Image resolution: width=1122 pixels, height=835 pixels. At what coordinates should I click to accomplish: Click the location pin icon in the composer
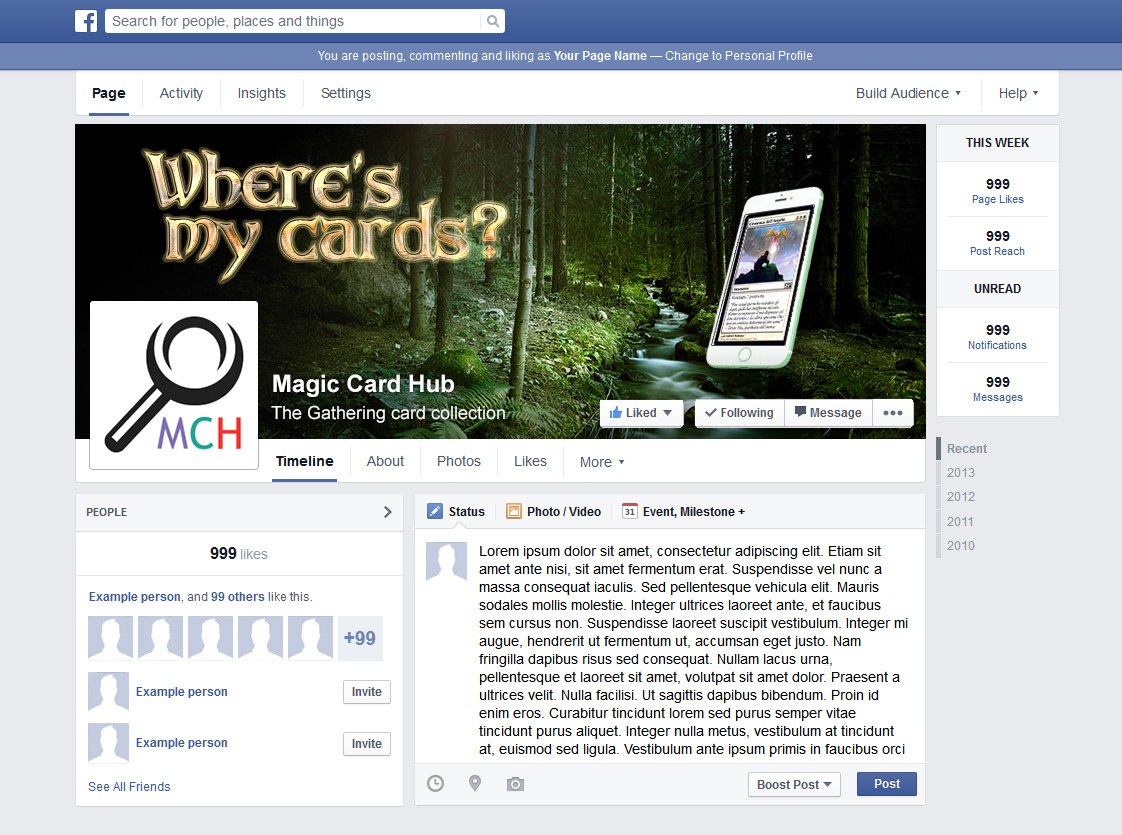coord(475,784)
